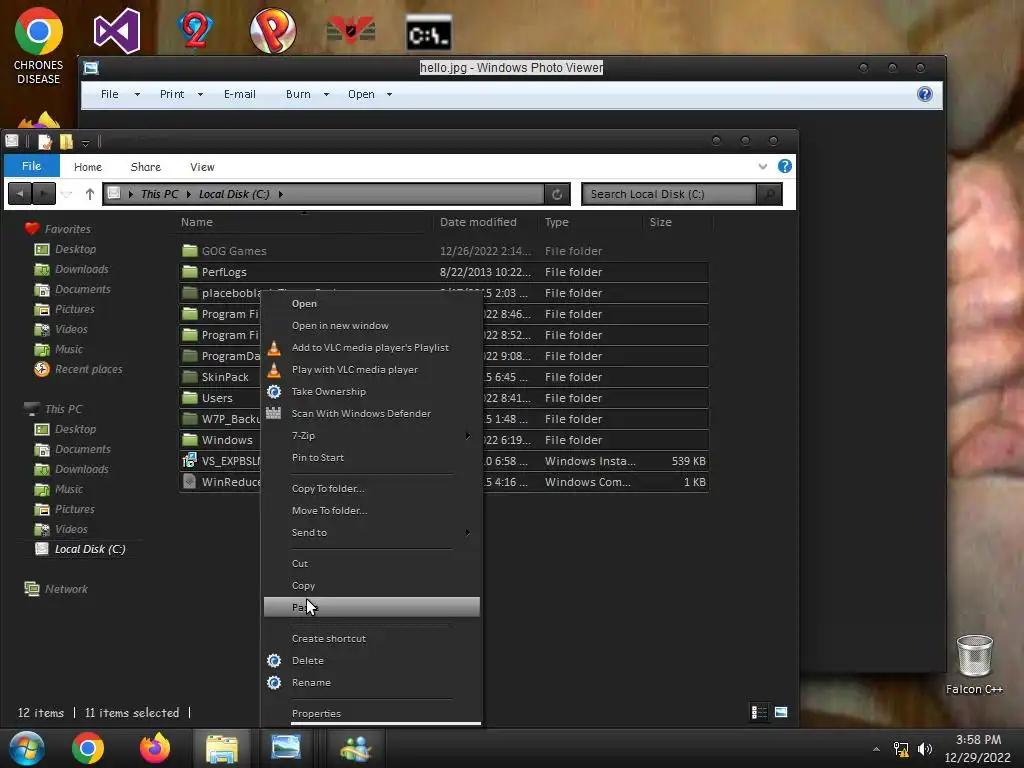Expand the Local Disk (C:) breadcrumb arrow
This screenshot has height=768, width=1024.
[281, 194]
